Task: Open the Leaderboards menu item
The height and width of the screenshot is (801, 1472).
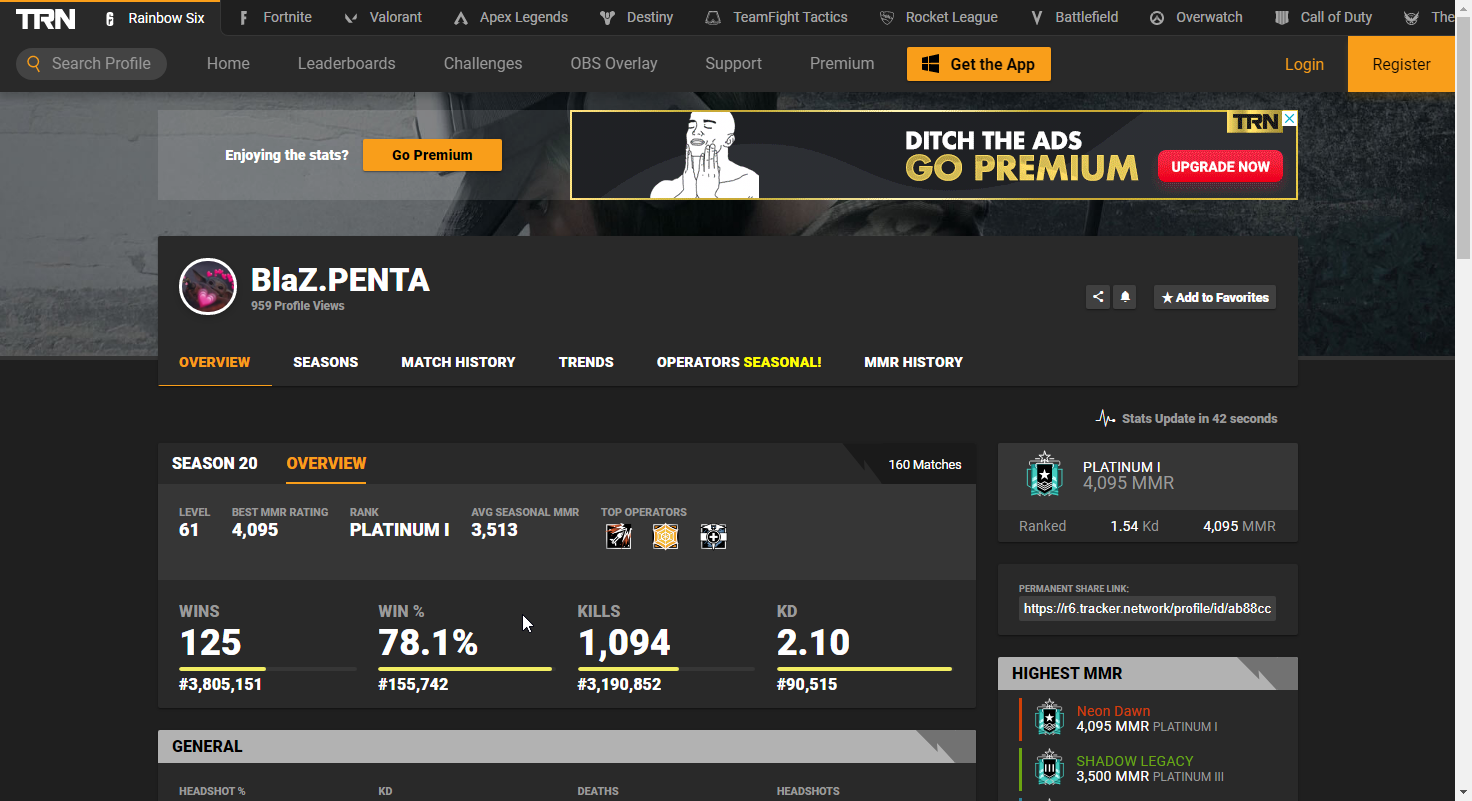Action: (346, 64)
